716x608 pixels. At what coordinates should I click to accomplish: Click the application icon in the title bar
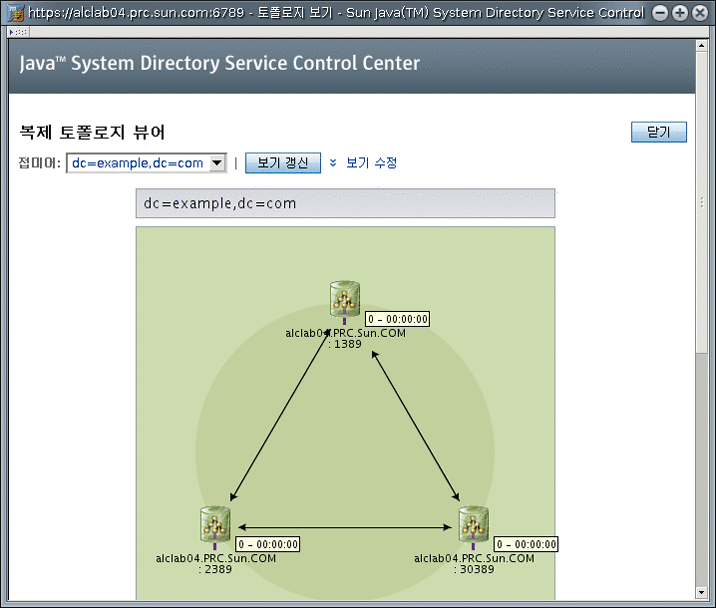tap(16, 13)
